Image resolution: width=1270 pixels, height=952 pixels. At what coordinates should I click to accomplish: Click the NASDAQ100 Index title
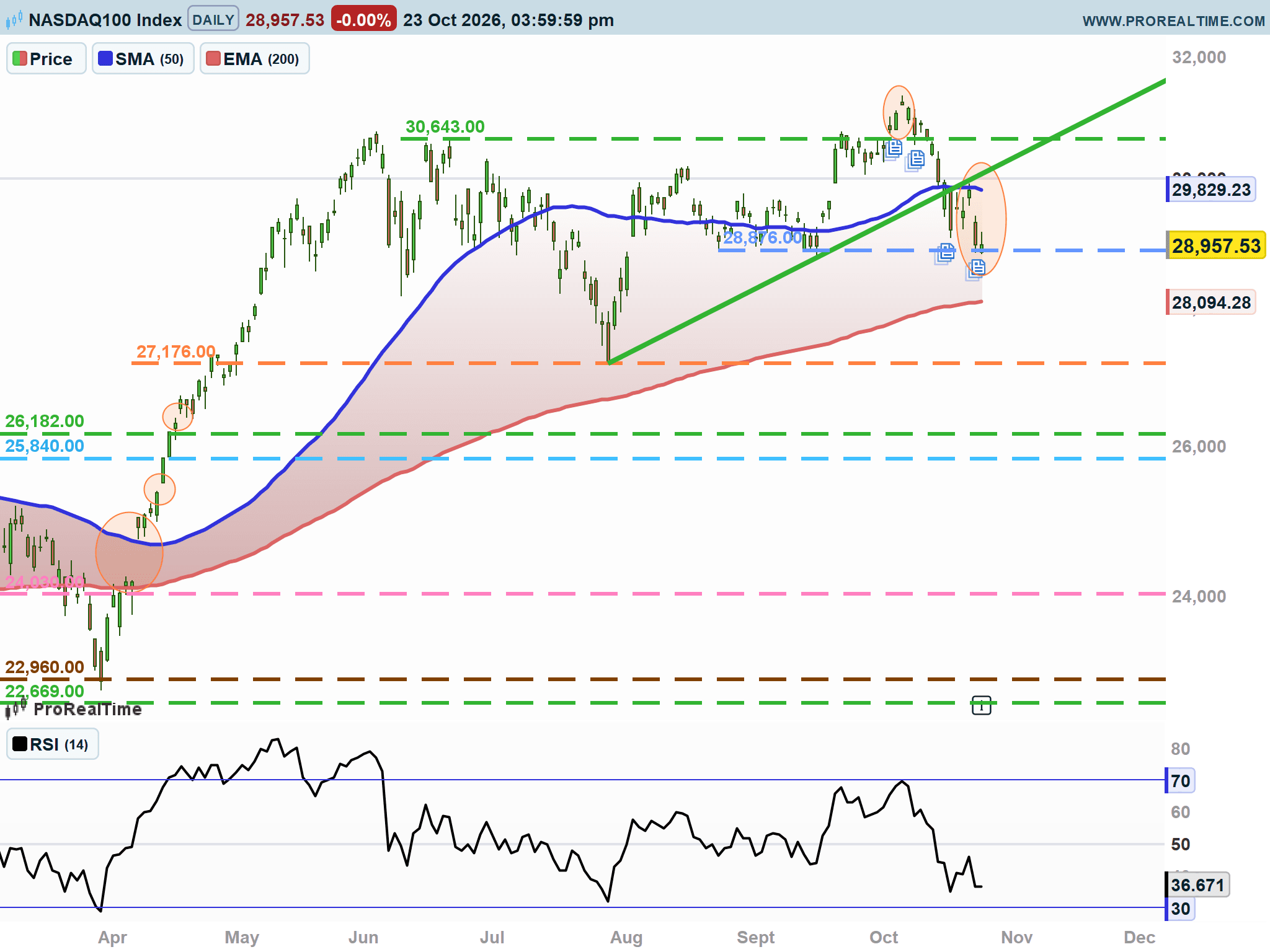tap(105, 20)
